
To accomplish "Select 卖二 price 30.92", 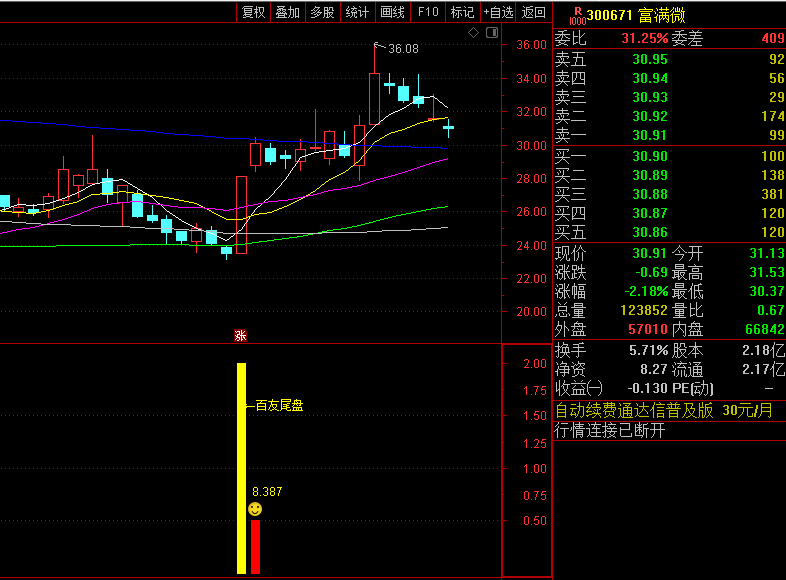I will [650, 116].
